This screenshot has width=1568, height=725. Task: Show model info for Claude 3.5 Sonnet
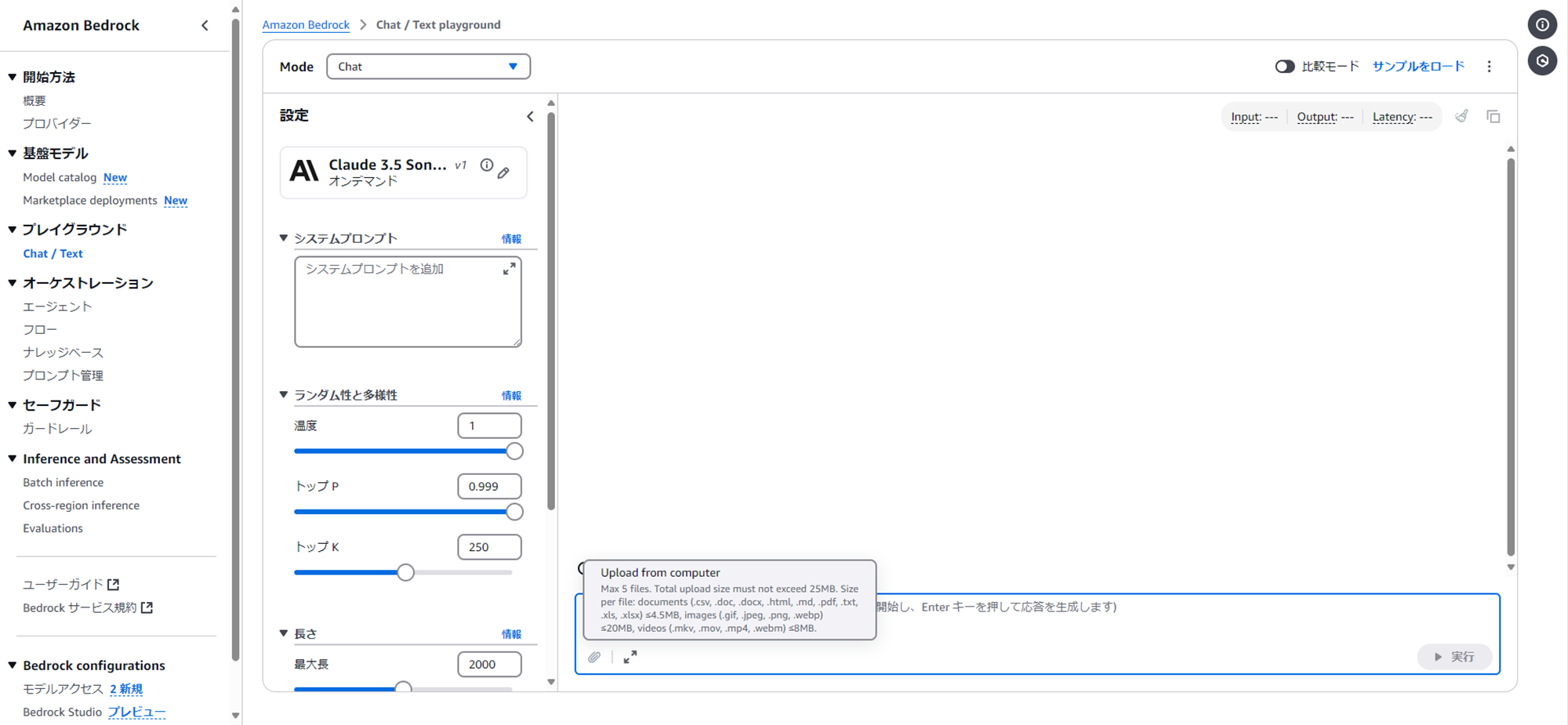point(487,165)
